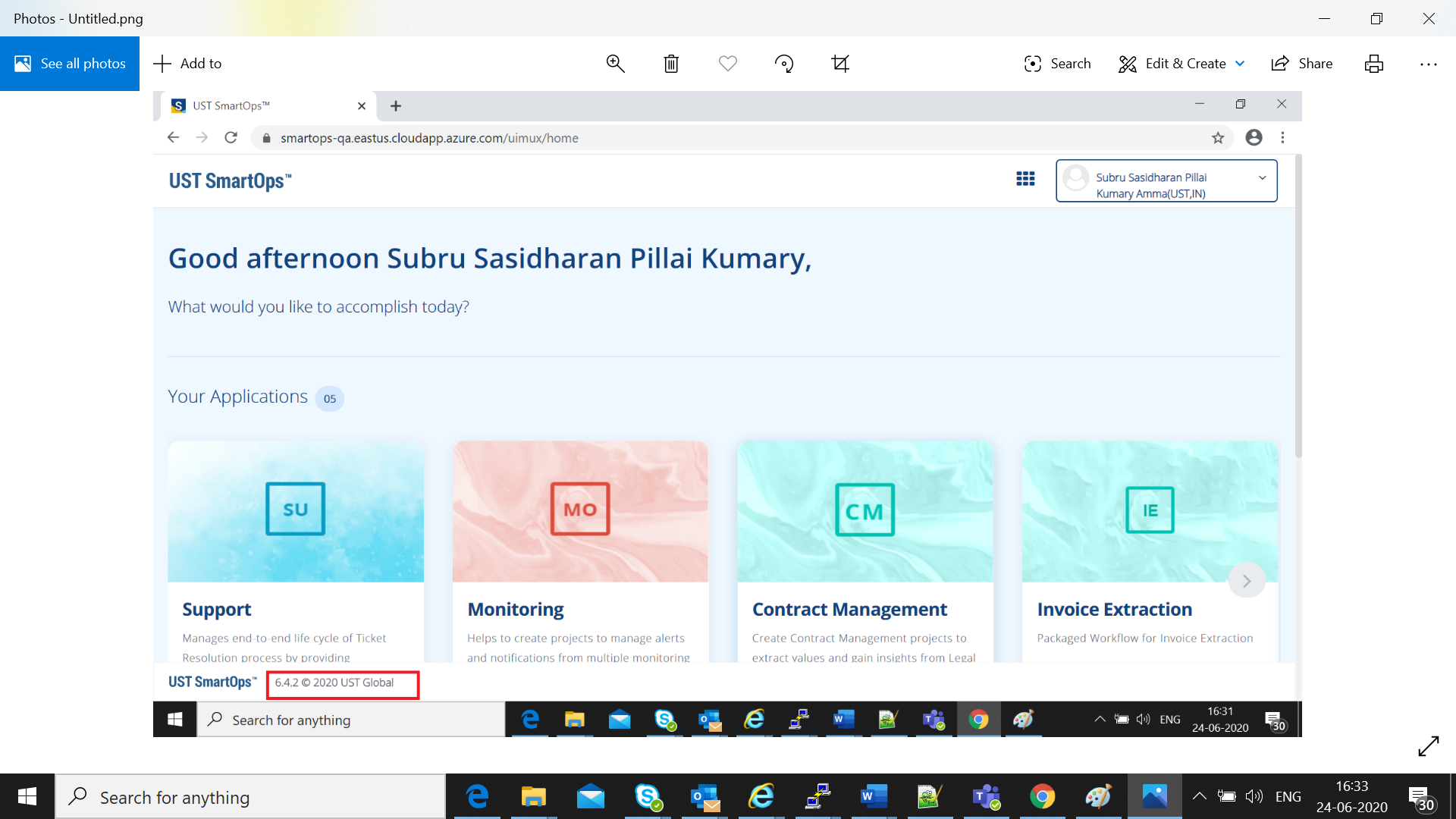Open the volume control in system tray

(1254, 796)
